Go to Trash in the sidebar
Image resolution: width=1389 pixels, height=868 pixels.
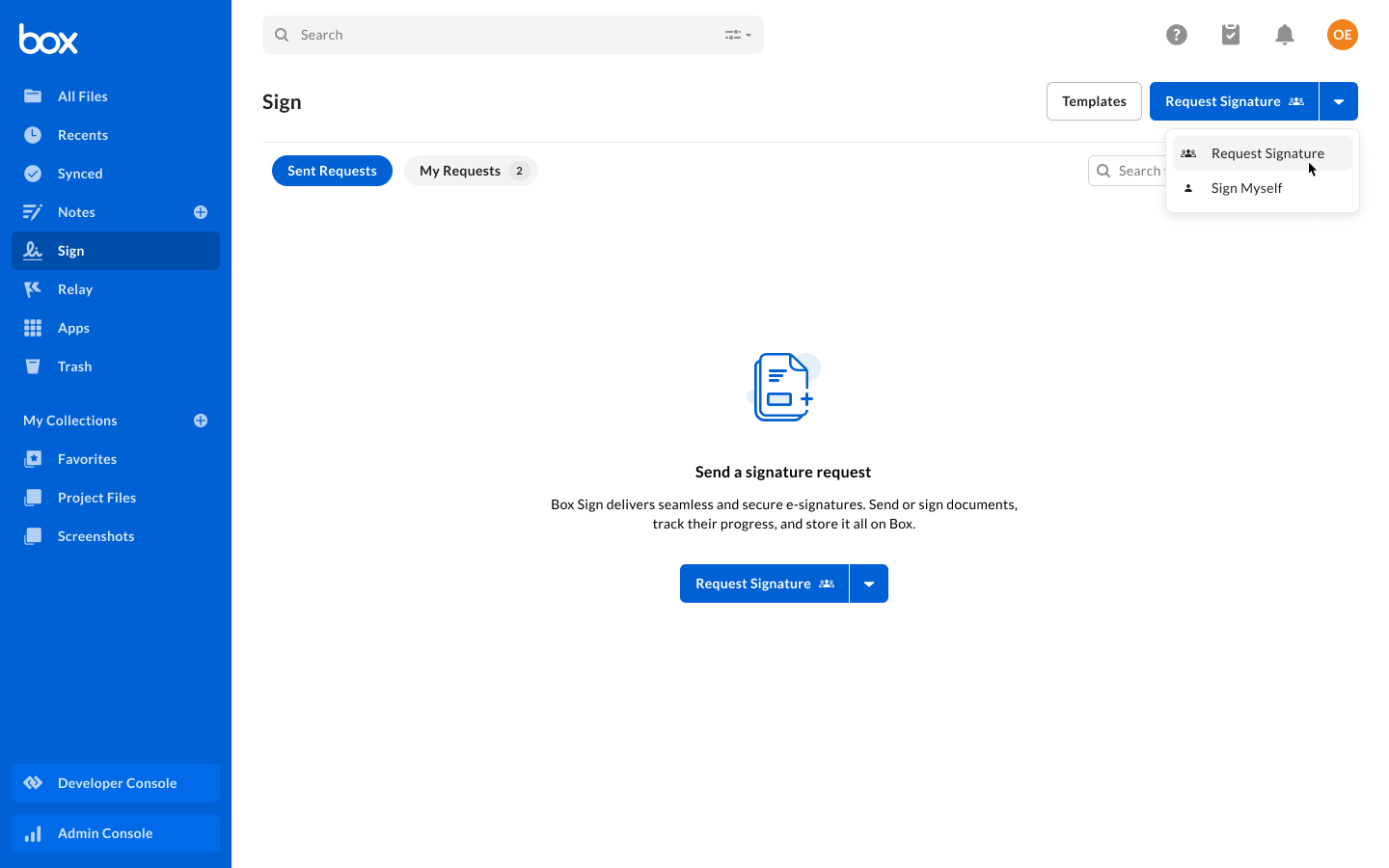point(74,366)
